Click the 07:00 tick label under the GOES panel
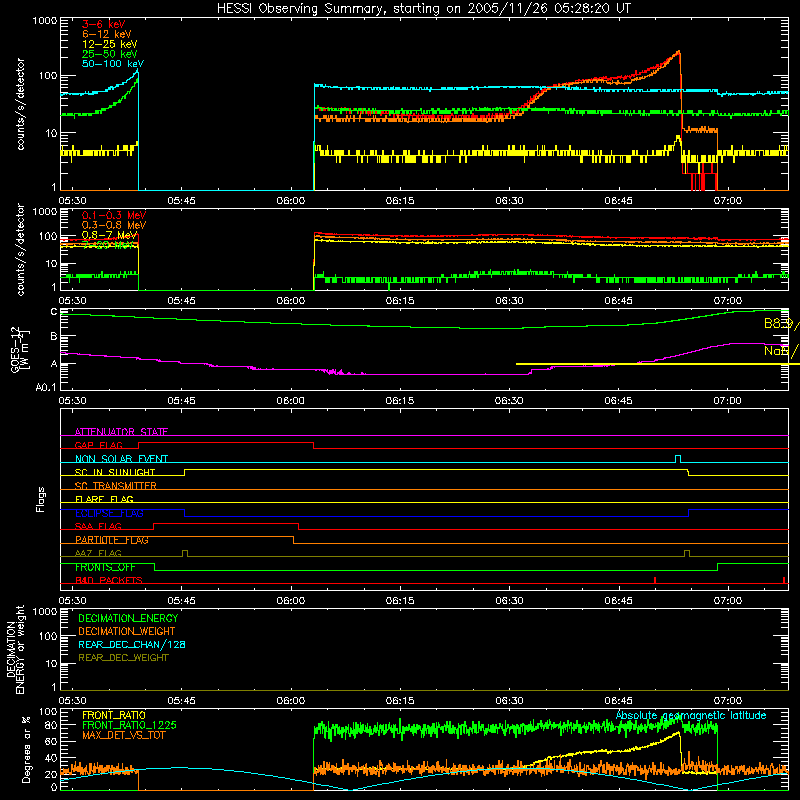The height and width of the screenshot is (800, 800). (x=727, y=401)
